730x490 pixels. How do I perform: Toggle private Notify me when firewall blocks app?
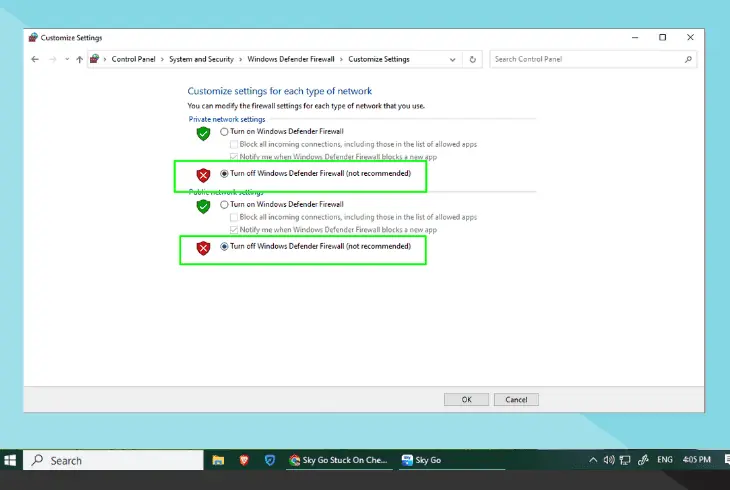tap(234, 157)
